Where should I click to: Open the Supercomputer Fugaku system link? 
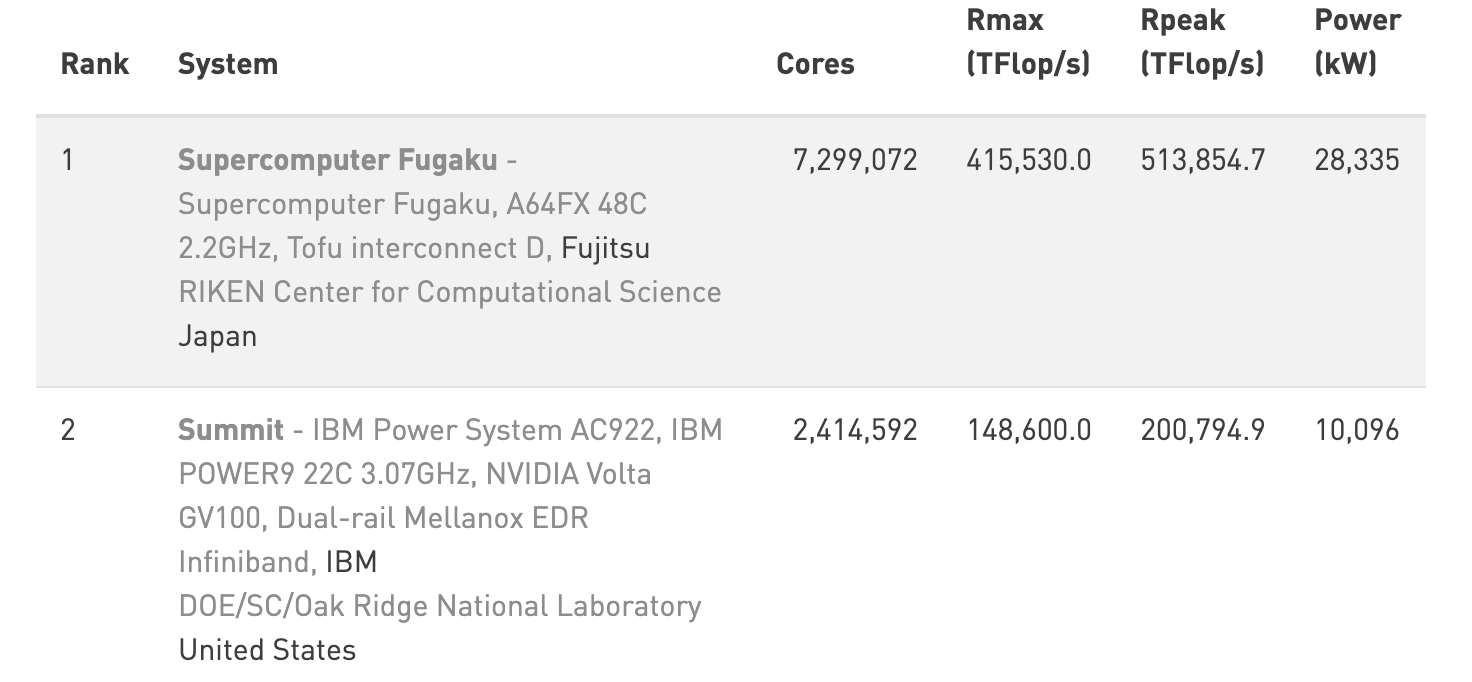[337, 160]
